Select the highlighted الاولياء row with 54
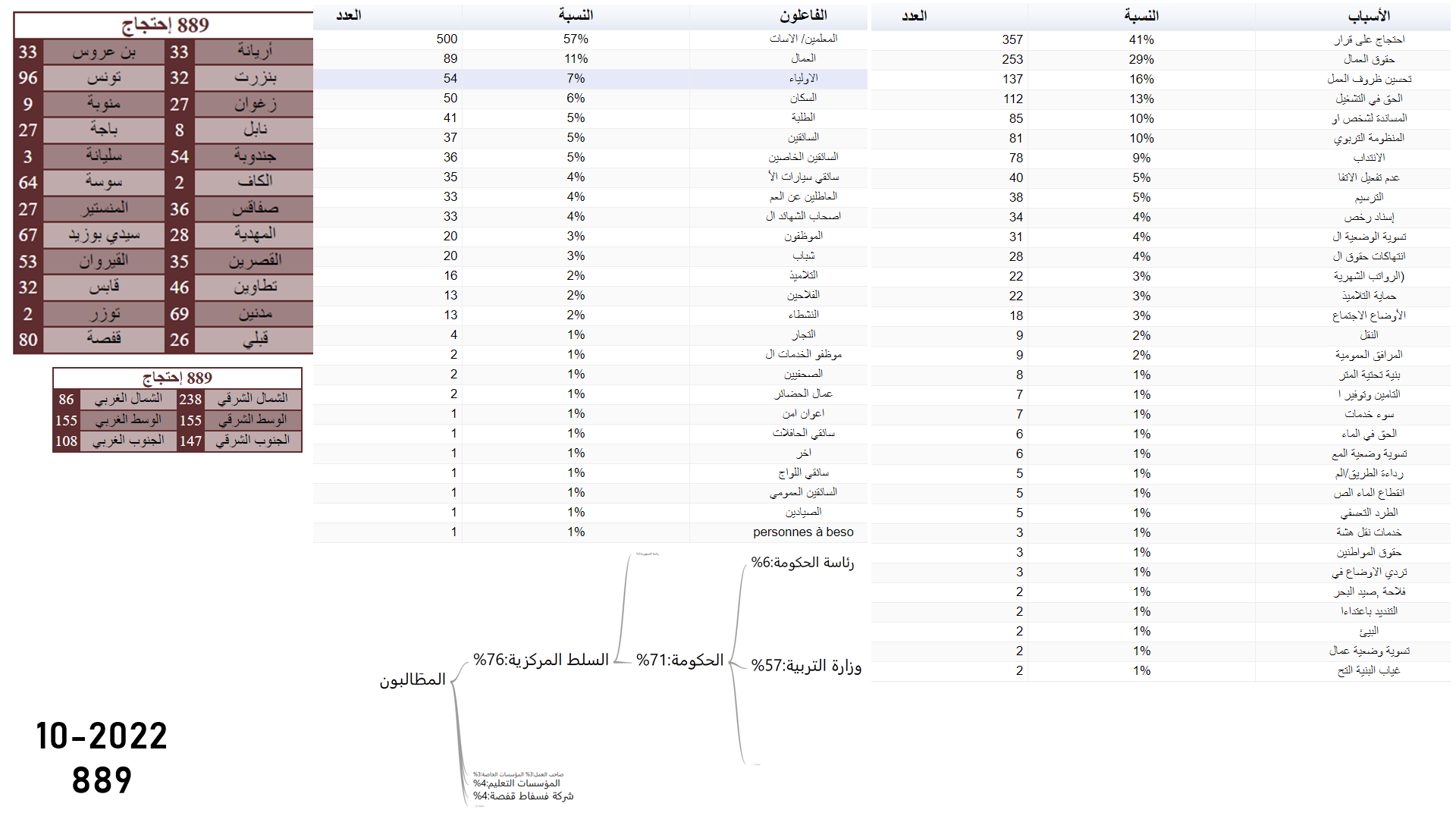 pos(803,78)
